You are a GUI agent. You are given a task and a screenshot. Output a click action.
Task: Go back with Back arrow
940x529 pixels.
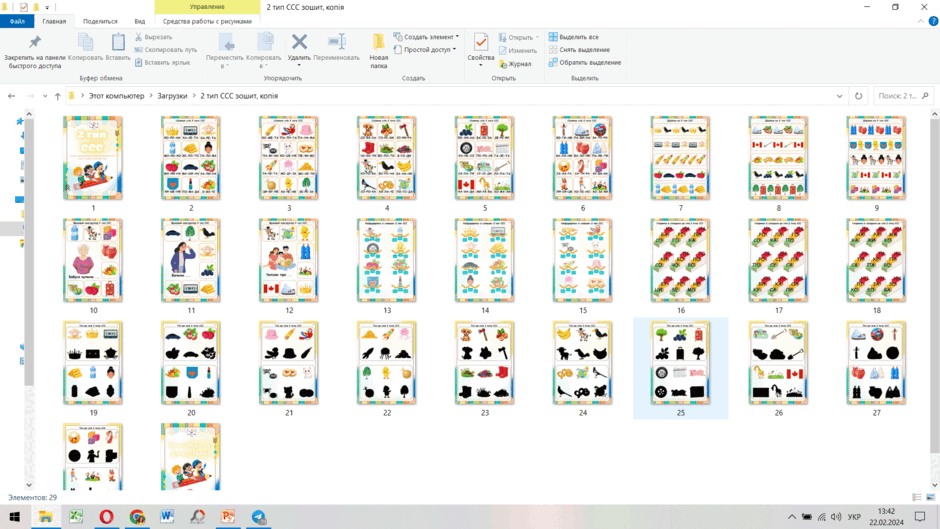tap(11, 96)
